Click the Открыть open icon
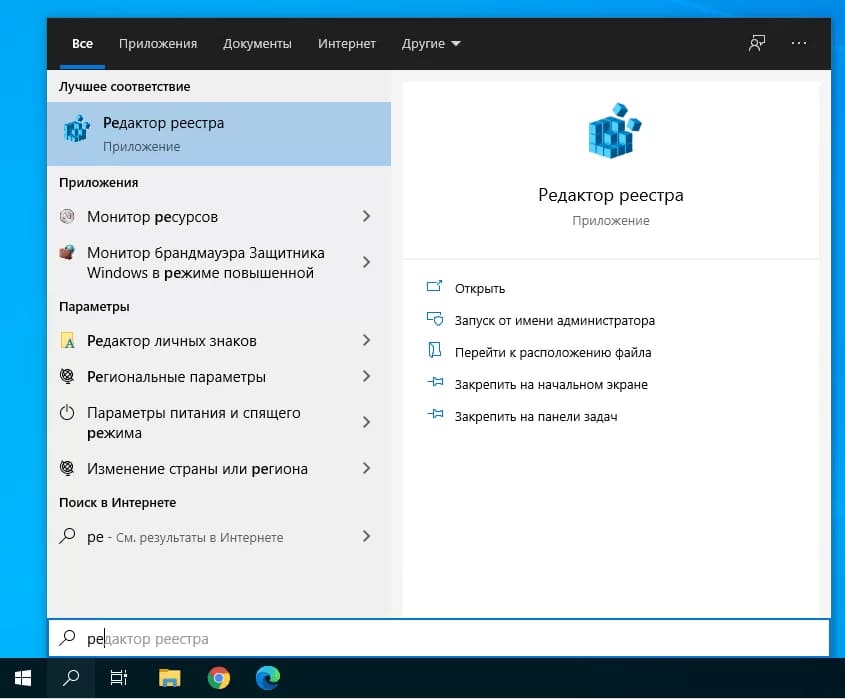This screenshot has height=699, width=845. pos(434,287)
